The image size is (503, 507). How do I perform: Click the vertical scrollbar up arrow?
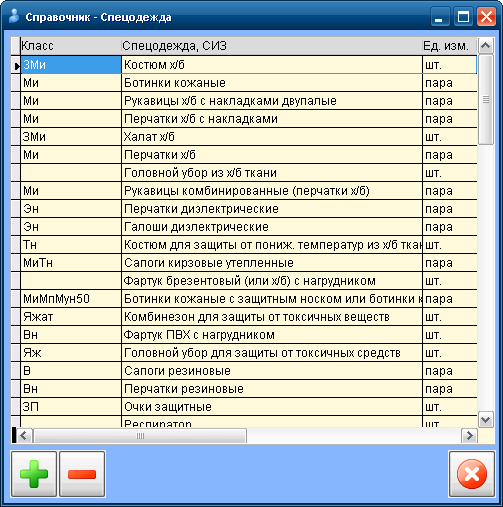(486, 45)
